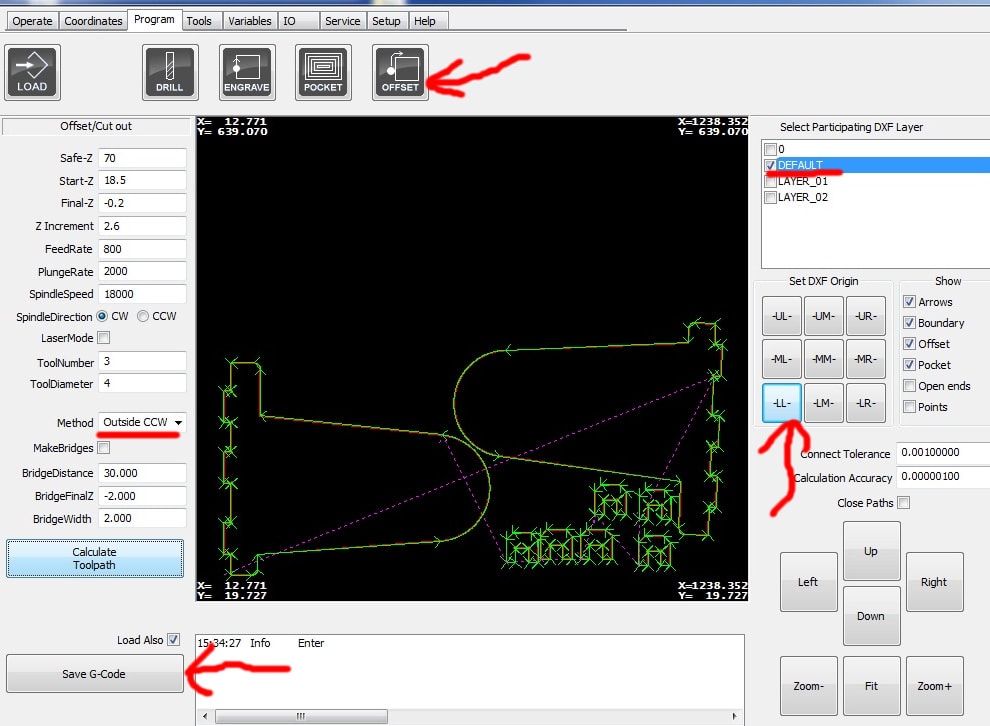The image size is (990, 726).
Task: Check the LAYER_02 checkbox
Action: click(770, 197)
